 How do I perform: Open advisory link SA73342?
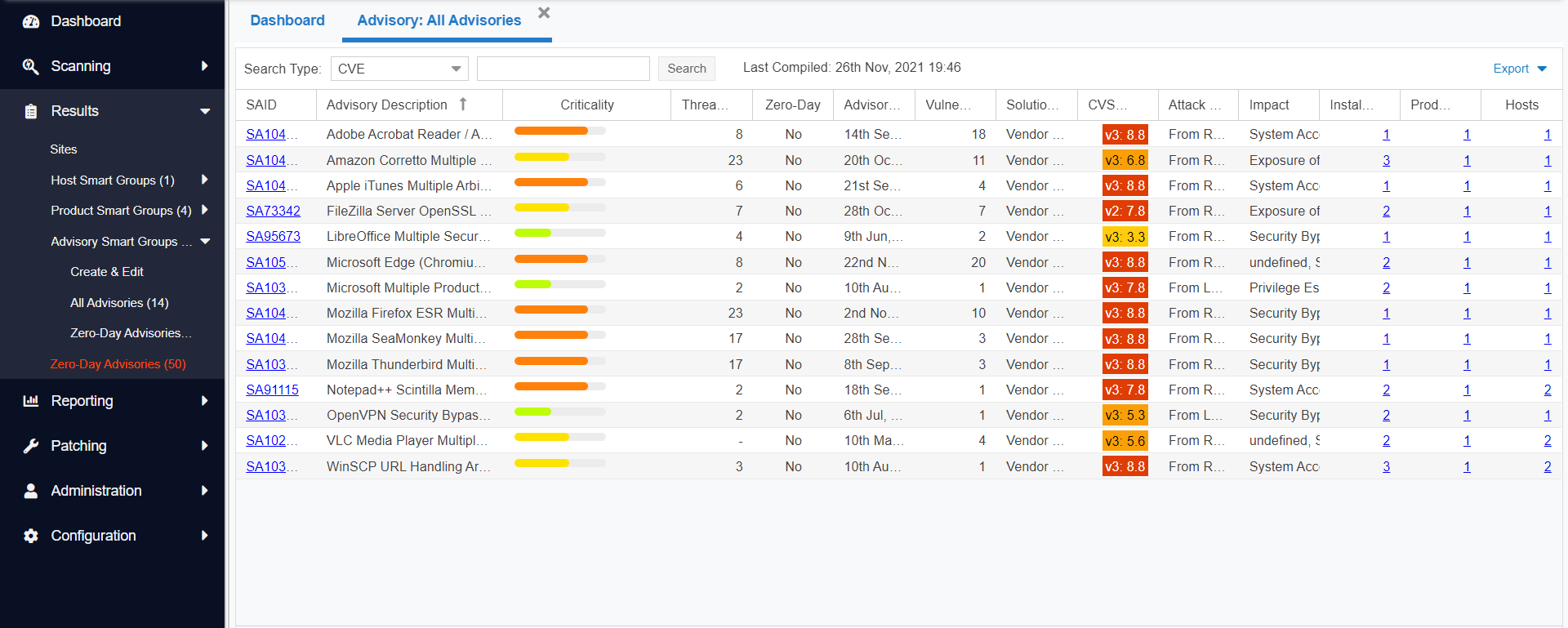coord(273,212)
